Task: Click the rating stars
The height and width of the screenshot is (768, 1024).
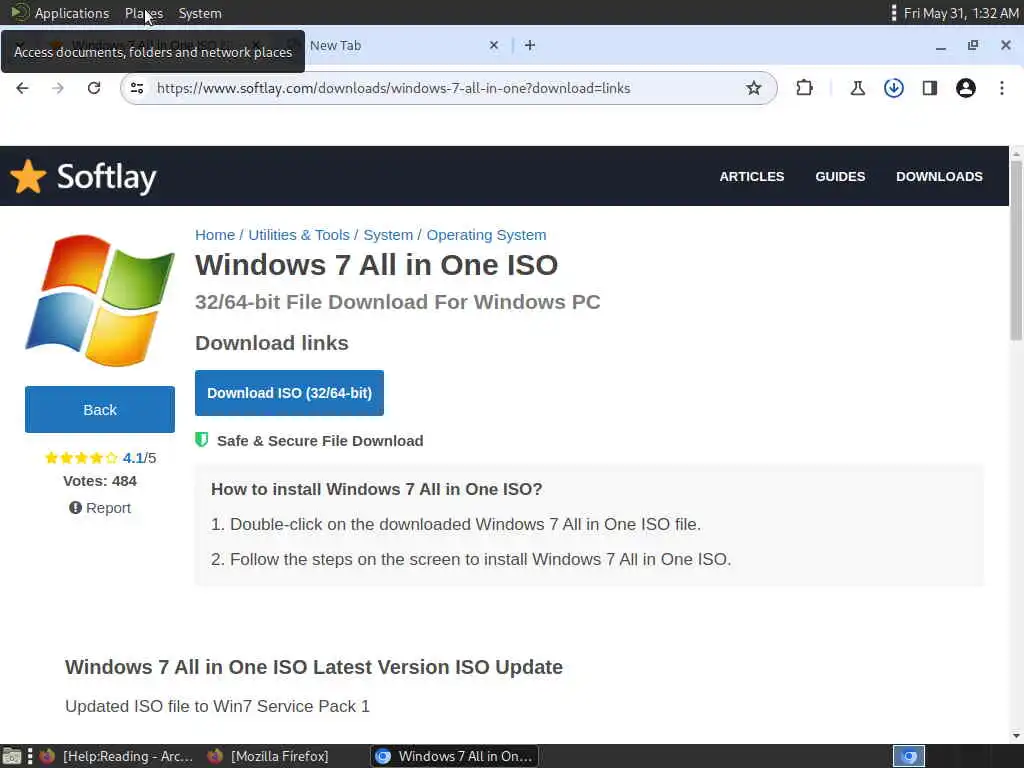Action: pos(81,458)
